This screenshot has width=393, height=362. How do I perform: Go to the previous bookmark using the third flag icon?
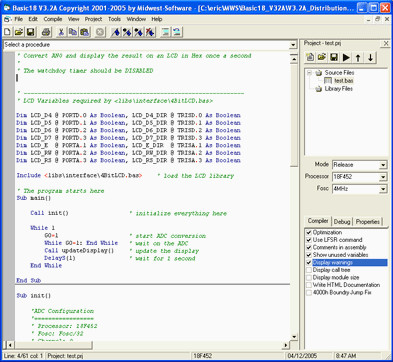pos(138,32)
